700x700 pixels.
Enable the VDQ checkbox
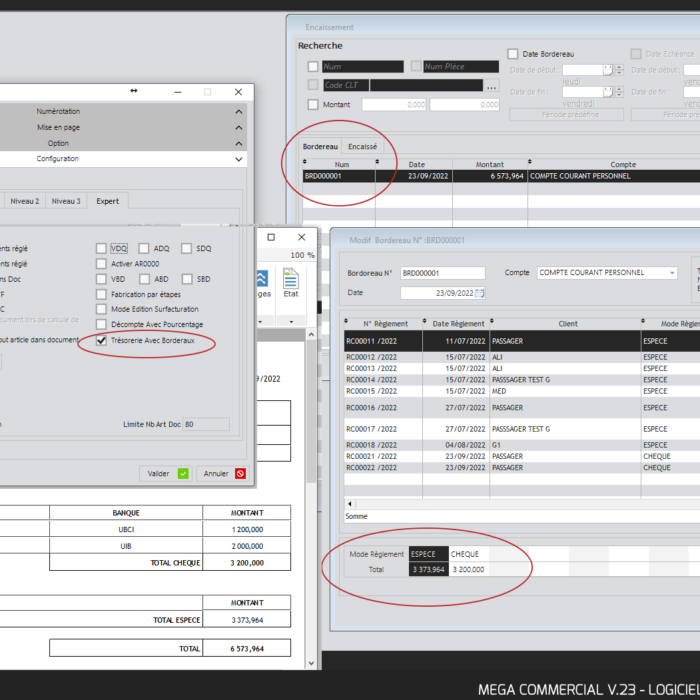[x=101, y=248]
